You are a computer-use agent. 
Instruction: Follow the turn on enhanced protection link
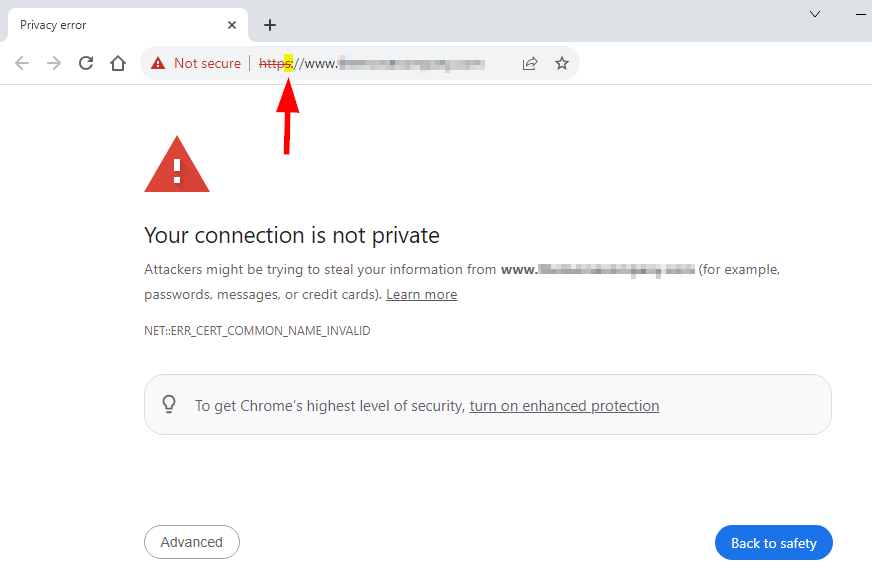point(564,405)
